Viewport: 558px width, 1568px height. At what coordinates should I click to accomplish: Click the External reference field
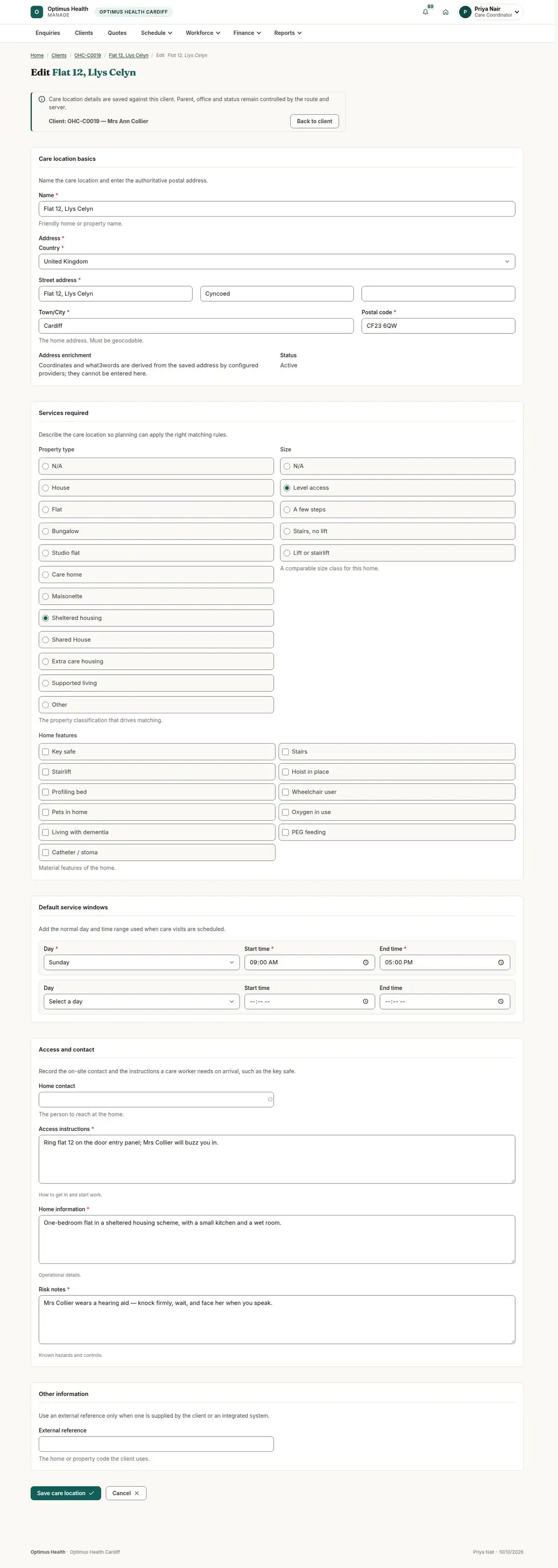pyautogui.click(x=156, y=1444)
